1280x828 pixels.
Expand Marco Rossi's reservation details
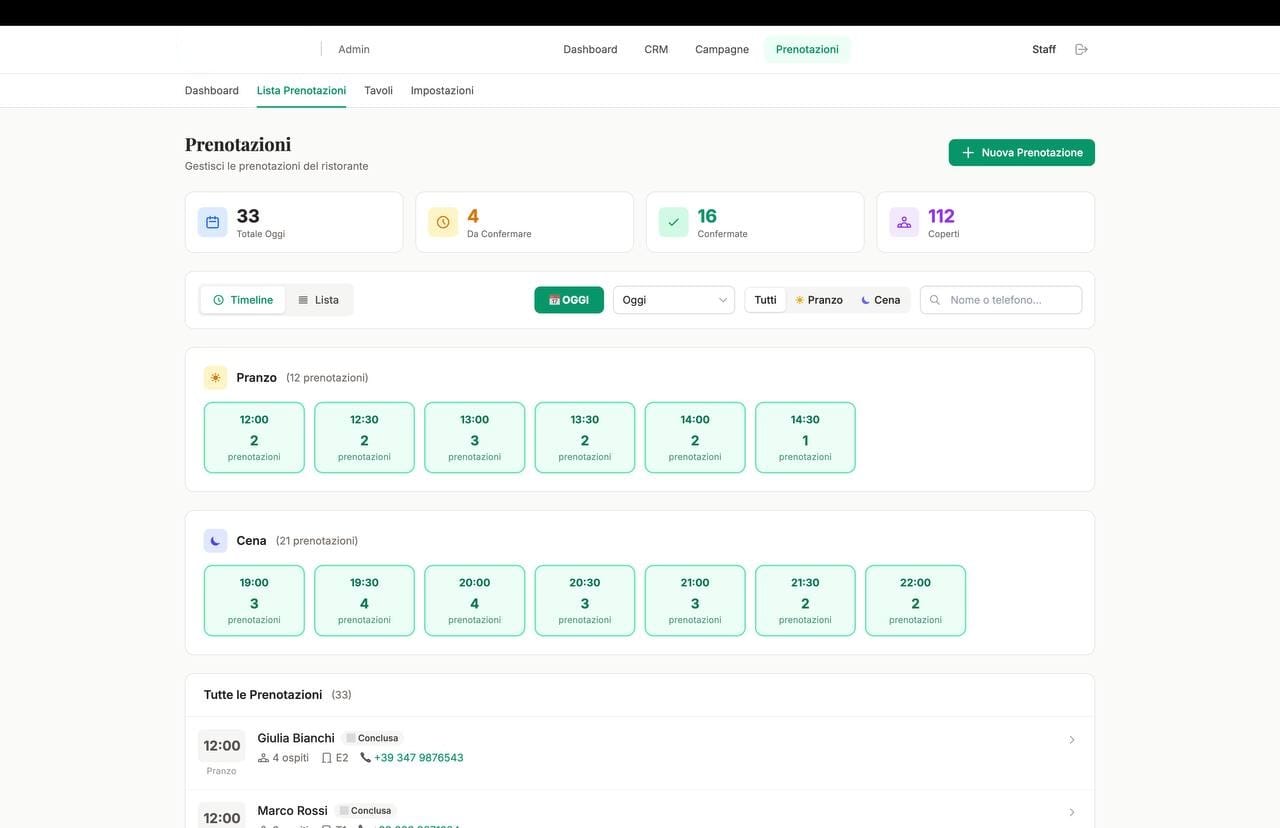[x=1069, y=810]
